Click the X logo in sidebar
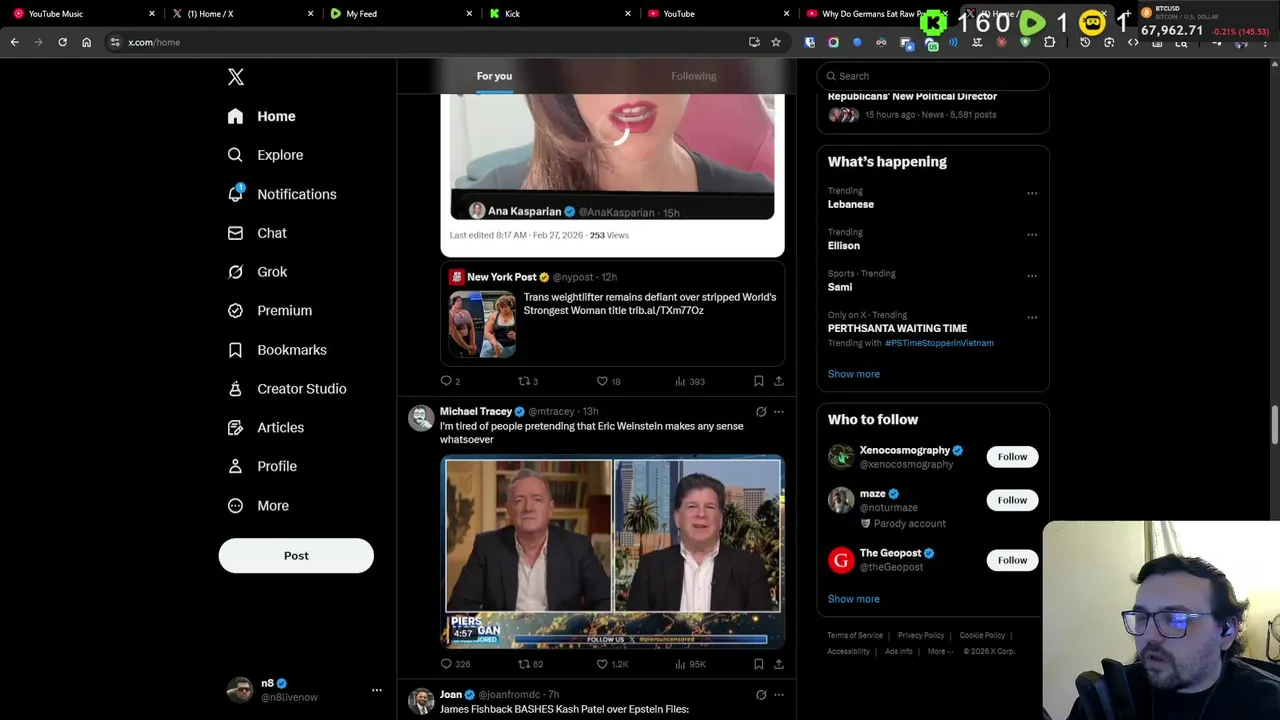1280x720 pixels. [235, 77]
